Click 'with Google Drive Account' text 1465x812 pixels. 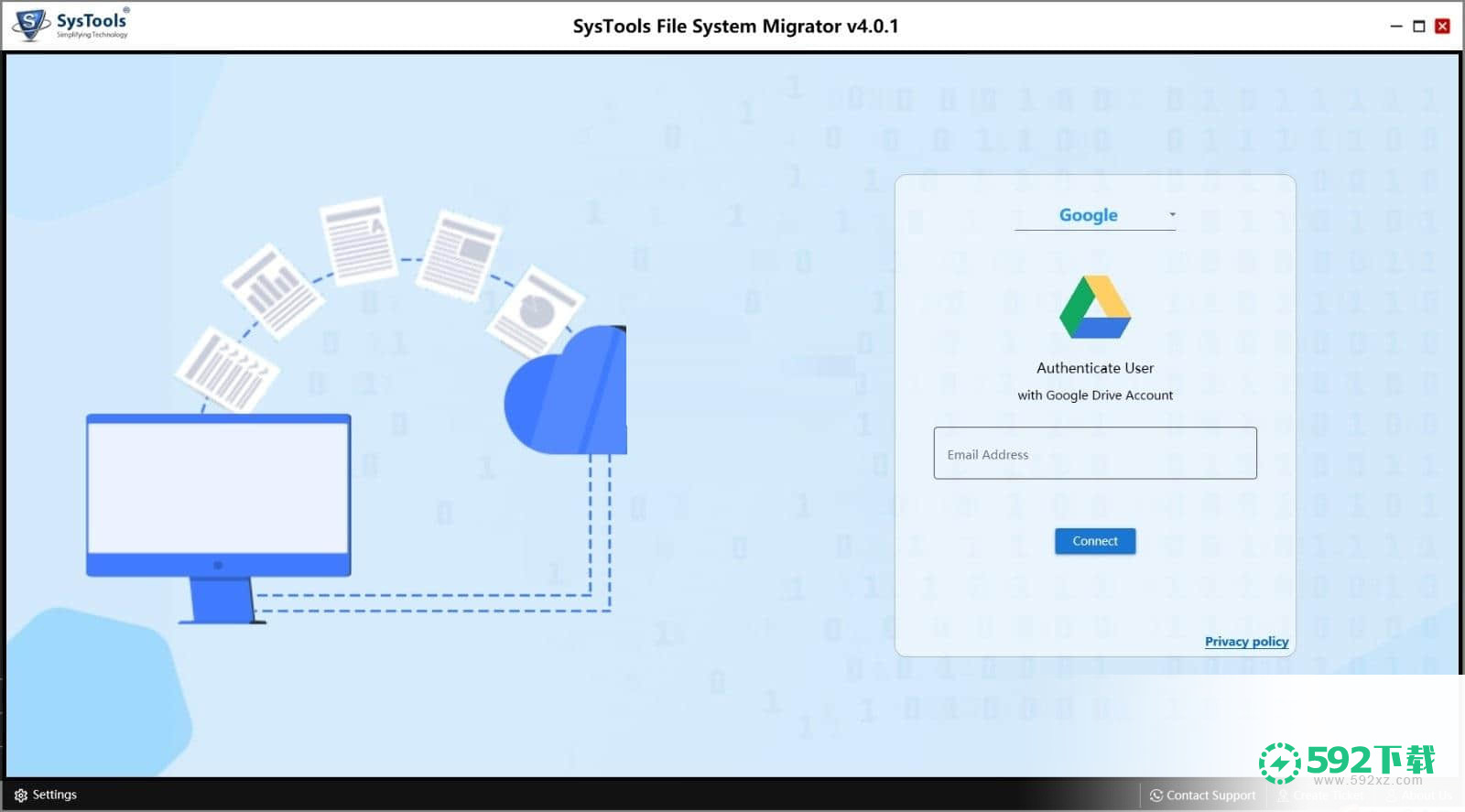point(1095,395)
